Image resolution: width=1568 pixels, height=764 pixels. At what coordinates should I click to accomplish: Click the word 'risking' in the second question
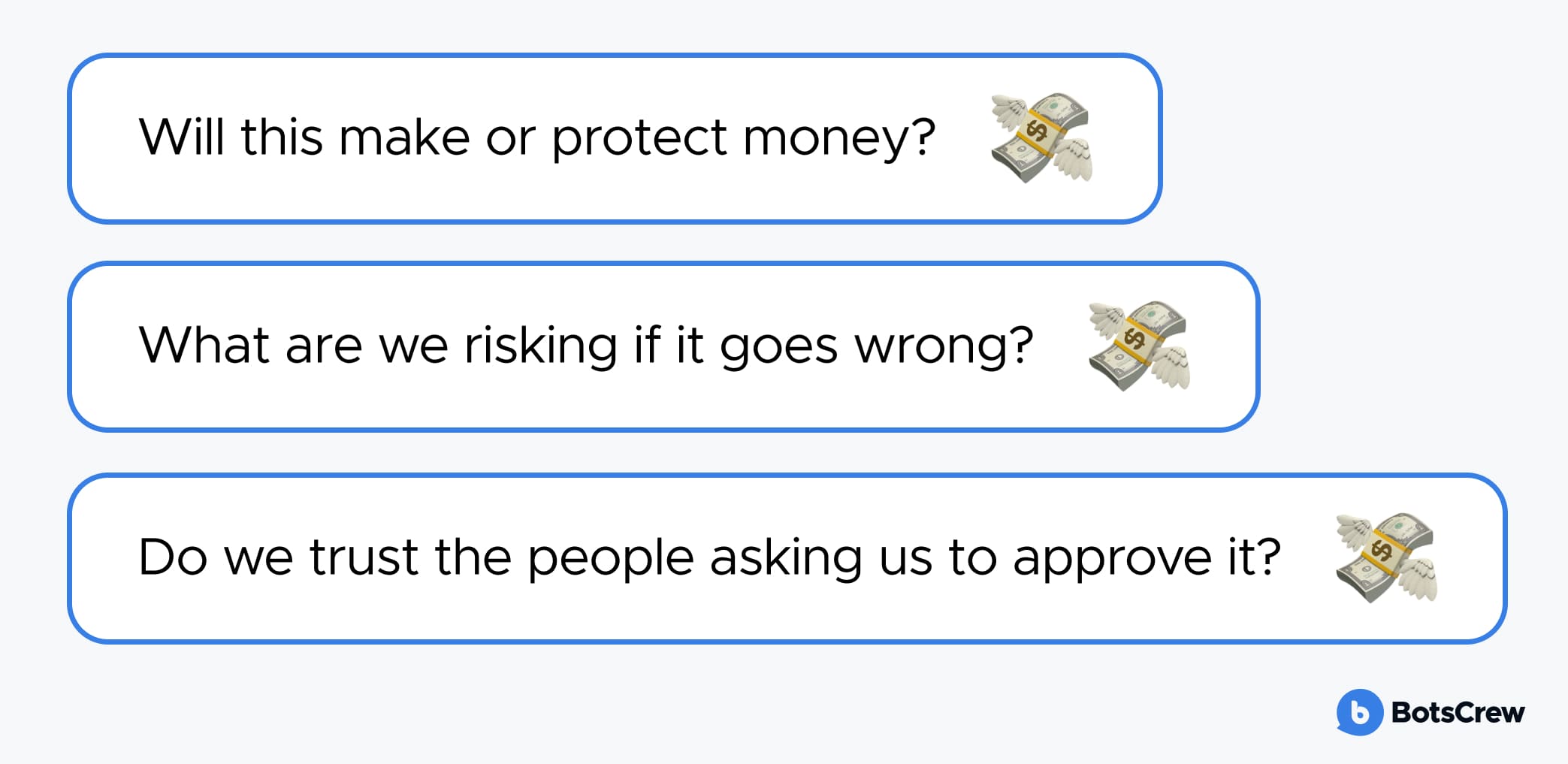point(541,346)
